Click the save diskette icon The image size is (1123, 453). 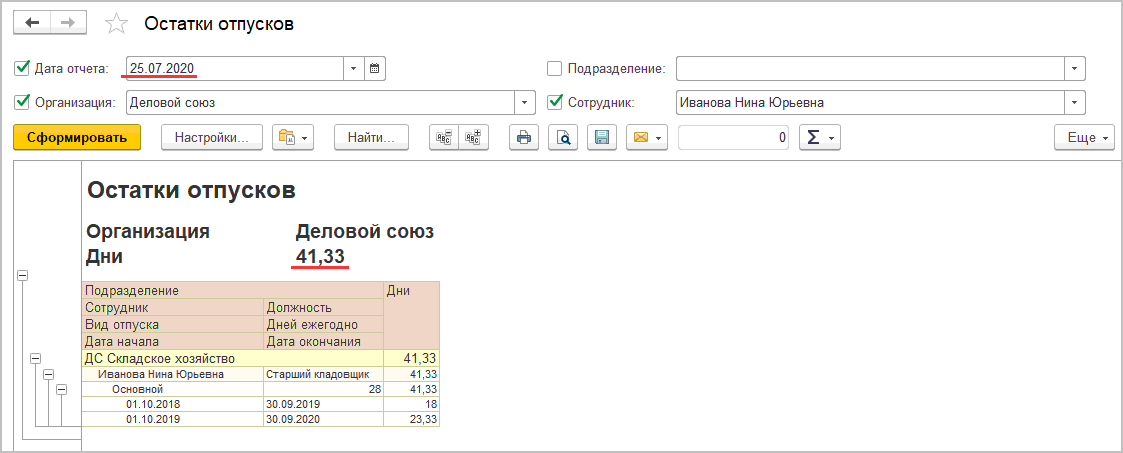602,138
